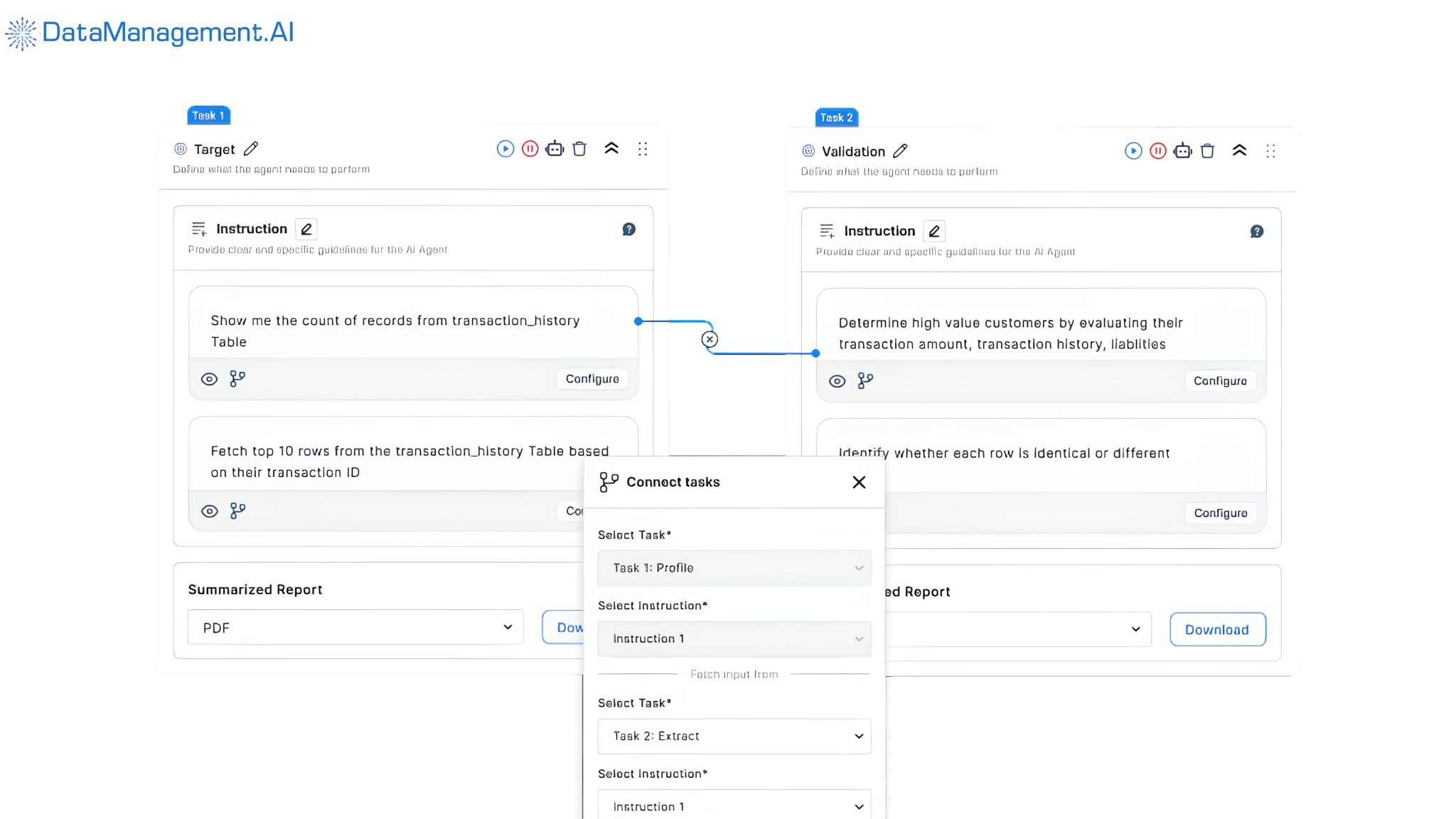Open the robot agent icon in Validation task
This screenshot has height=819, width=1456.
click(1183, 151)
